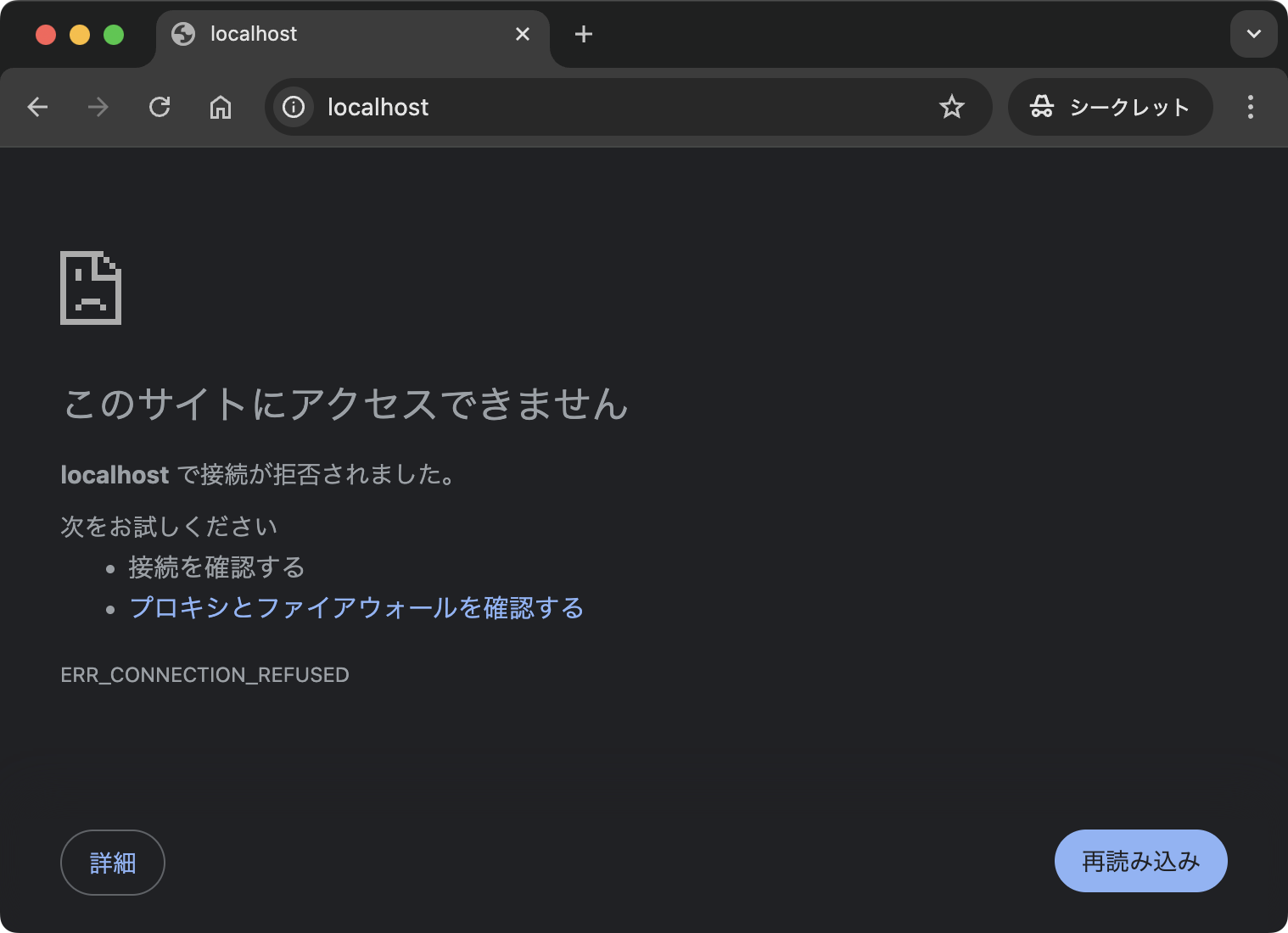
Task: Close the window with red button
Action: tap(46, 35)
